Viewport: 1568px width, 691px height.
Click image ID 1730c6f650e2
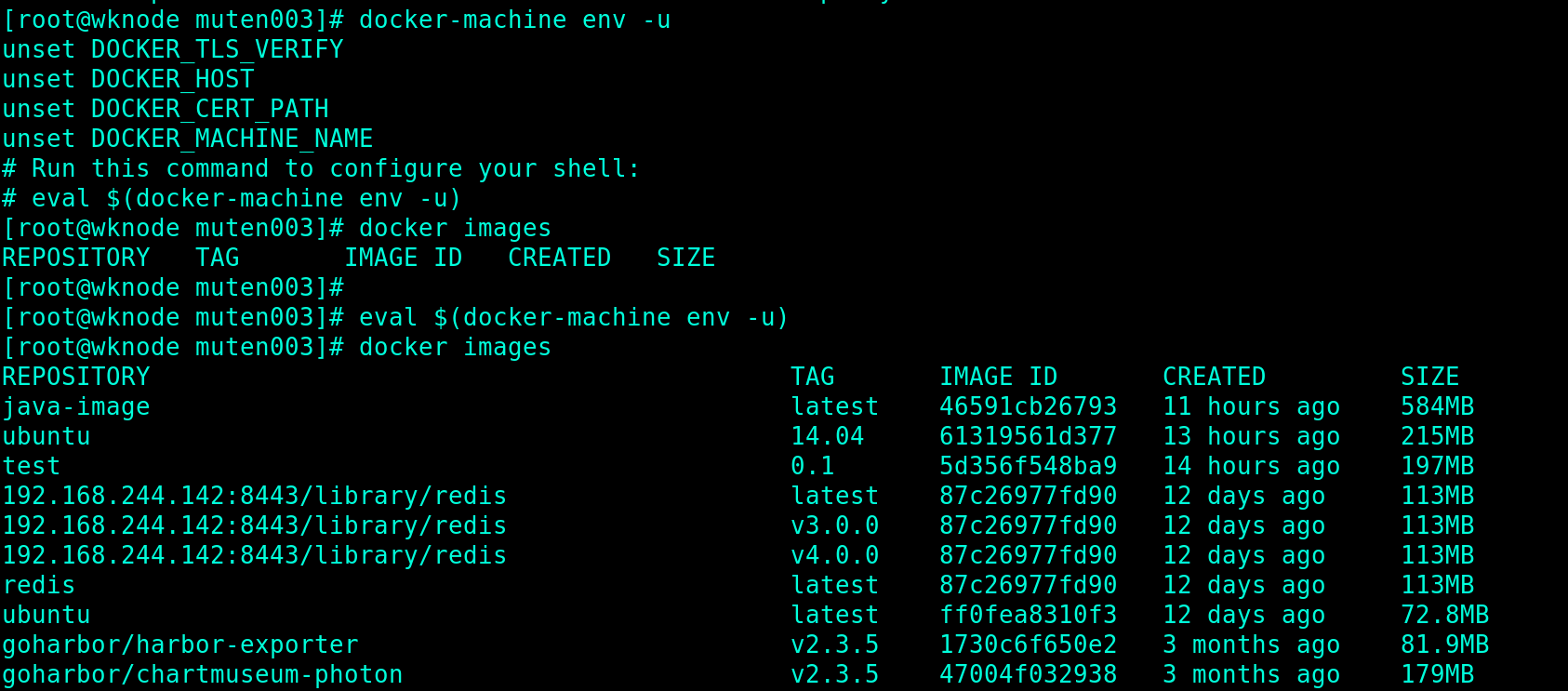point(1028,645)
